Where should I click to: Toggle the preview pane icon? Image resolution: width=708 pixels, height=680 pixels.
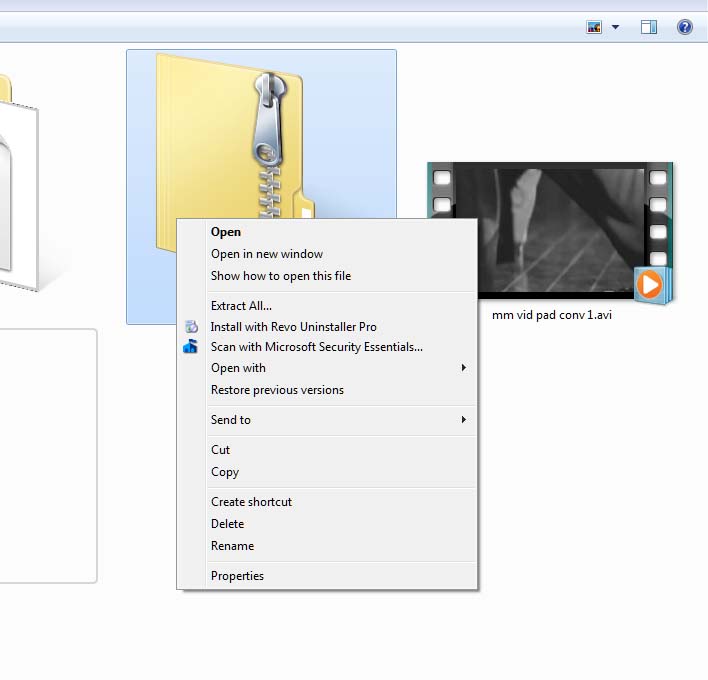coord(649,27)
